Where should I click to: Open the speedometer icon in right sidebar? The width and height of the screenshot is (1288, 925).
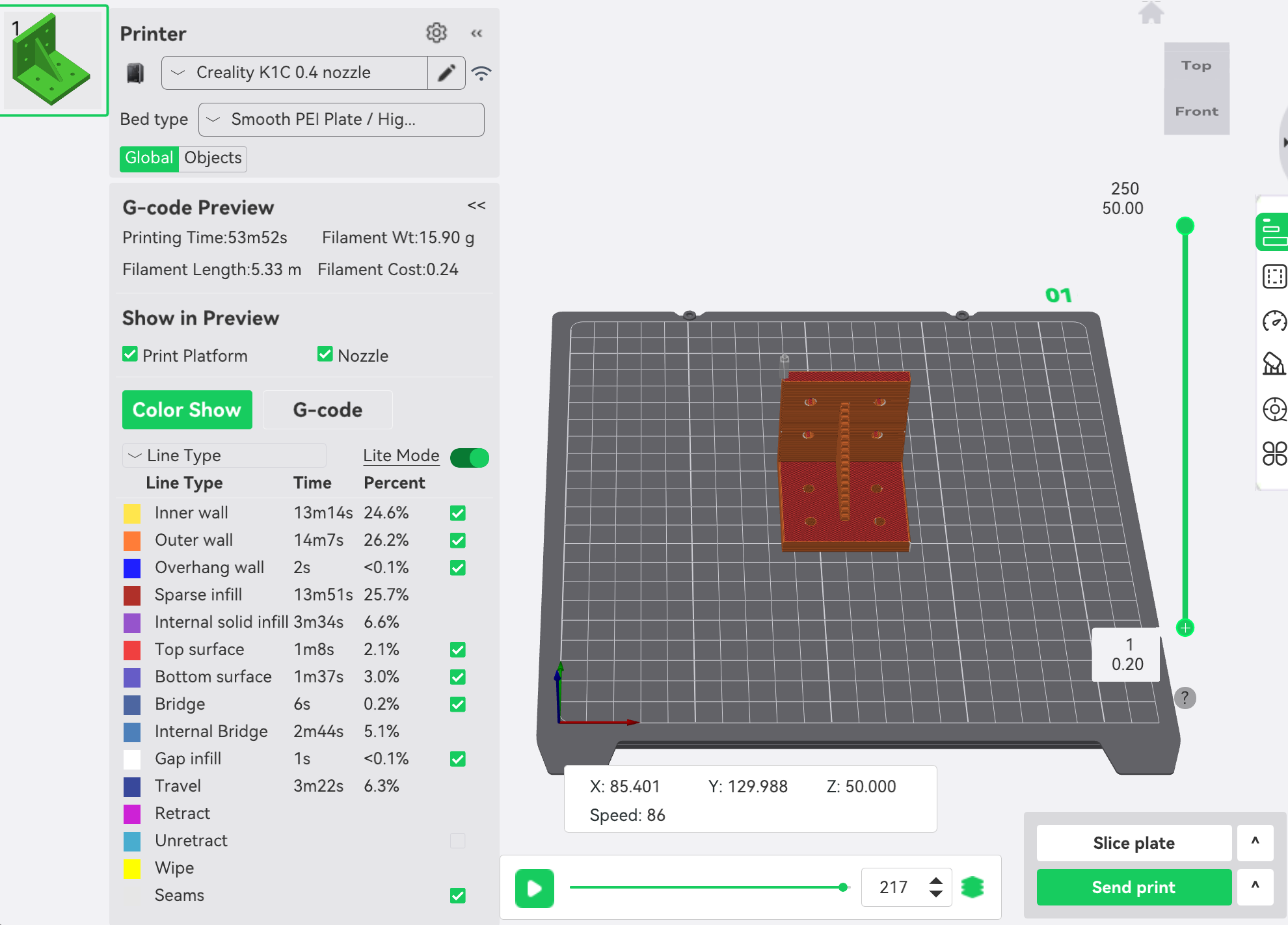pos(1274,321)
